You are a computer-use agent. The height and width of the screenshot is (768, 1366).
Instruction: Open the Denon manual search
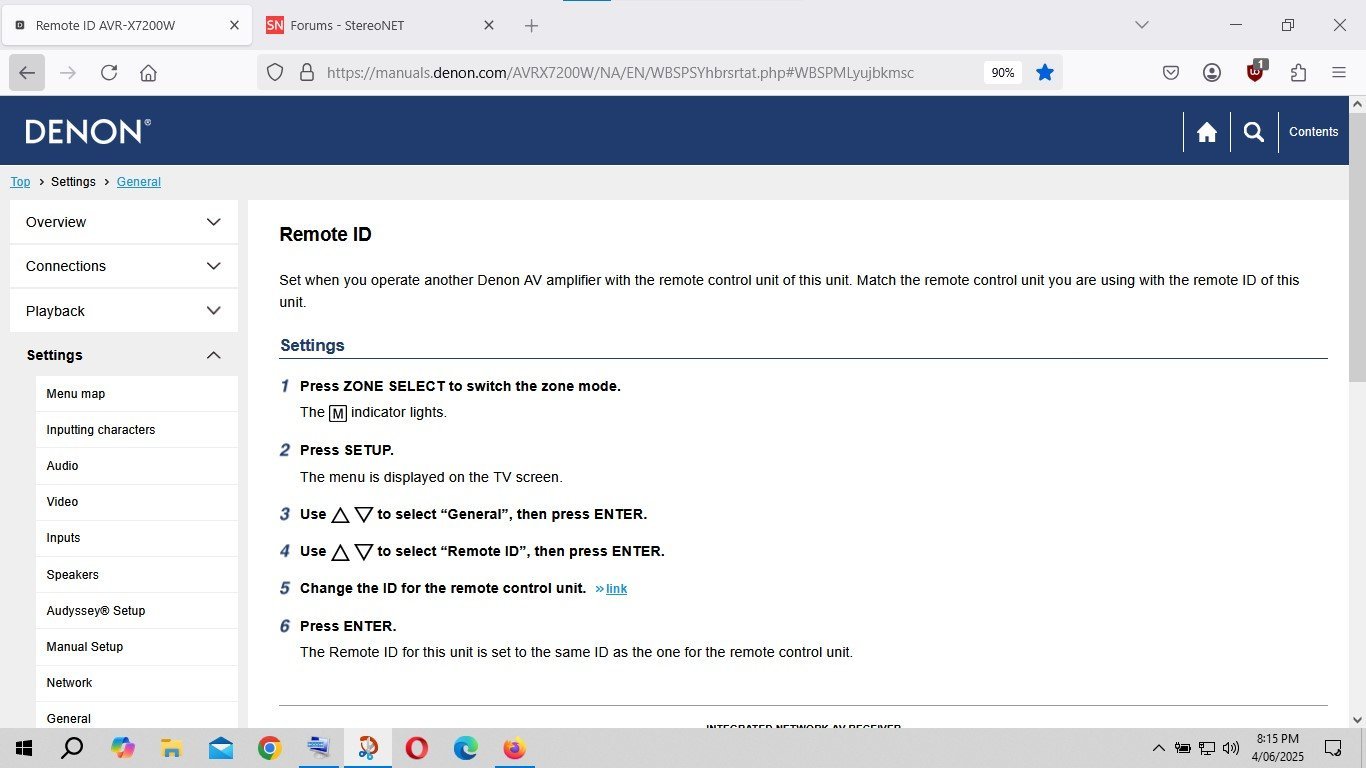[1254, 132]
